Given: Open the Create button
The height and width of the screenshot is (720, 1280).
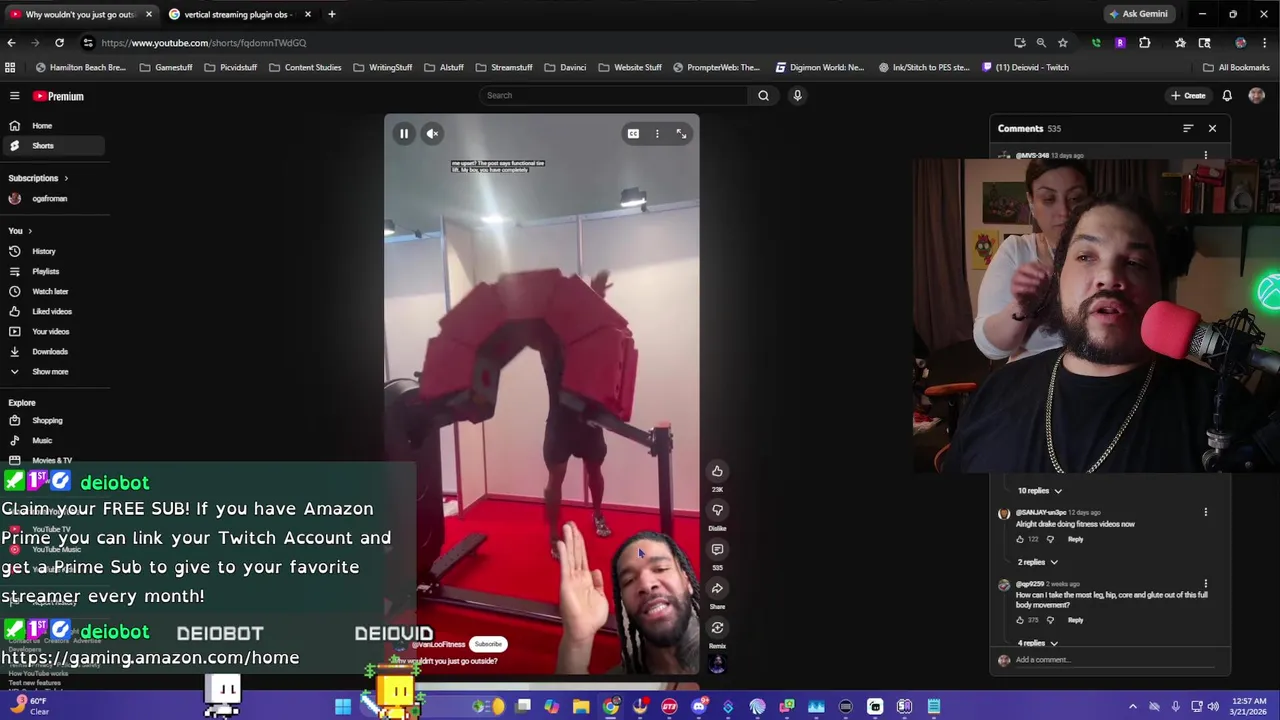Looking at the screenshot, I should [1189, 95].
